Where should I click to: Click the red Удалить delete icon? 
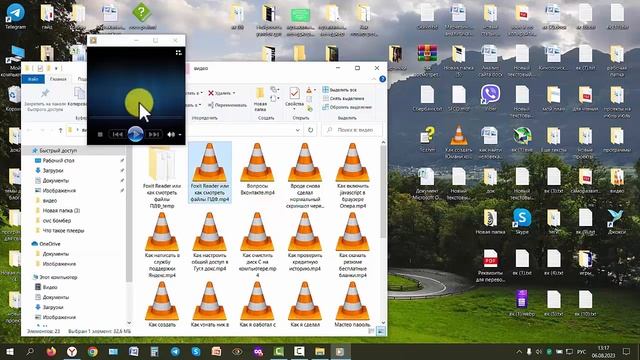click(211, 93)
